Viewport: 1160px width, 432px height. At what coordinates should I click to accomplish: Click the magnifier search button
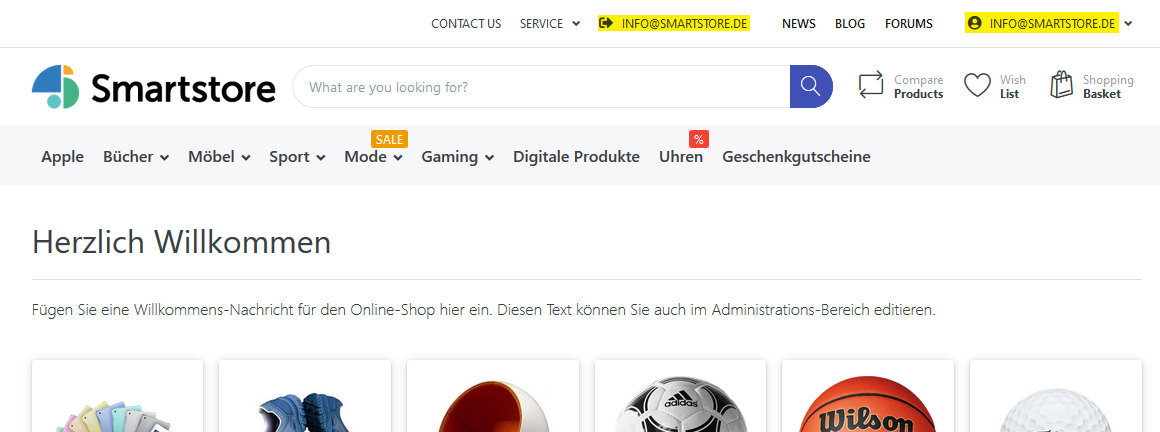coord(810,87)
